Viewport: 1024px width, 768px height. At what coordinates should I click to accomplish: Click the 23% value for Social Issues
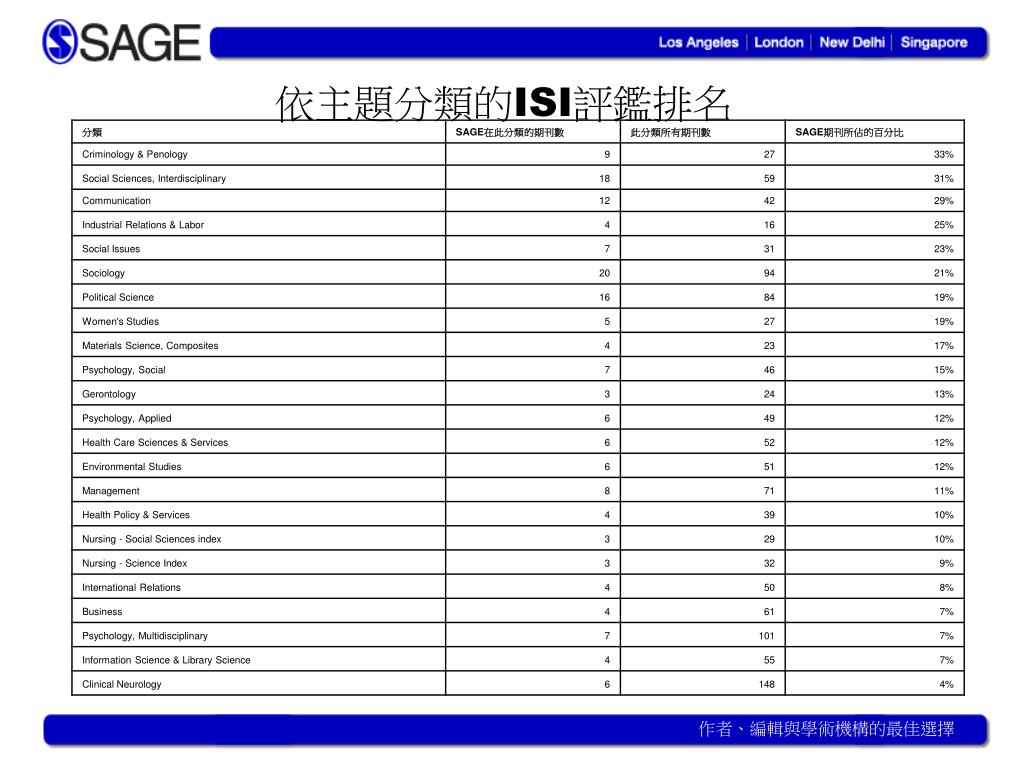(943, 249)
